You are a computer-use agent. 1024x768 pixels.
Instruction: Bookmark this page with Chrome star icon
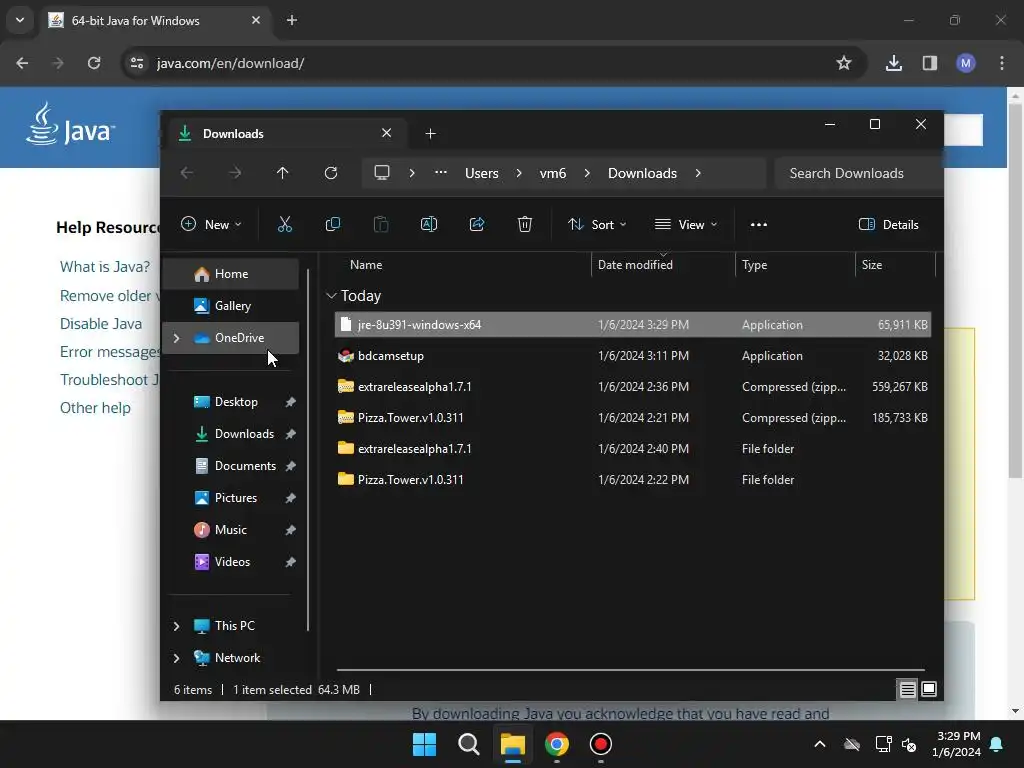844,63
